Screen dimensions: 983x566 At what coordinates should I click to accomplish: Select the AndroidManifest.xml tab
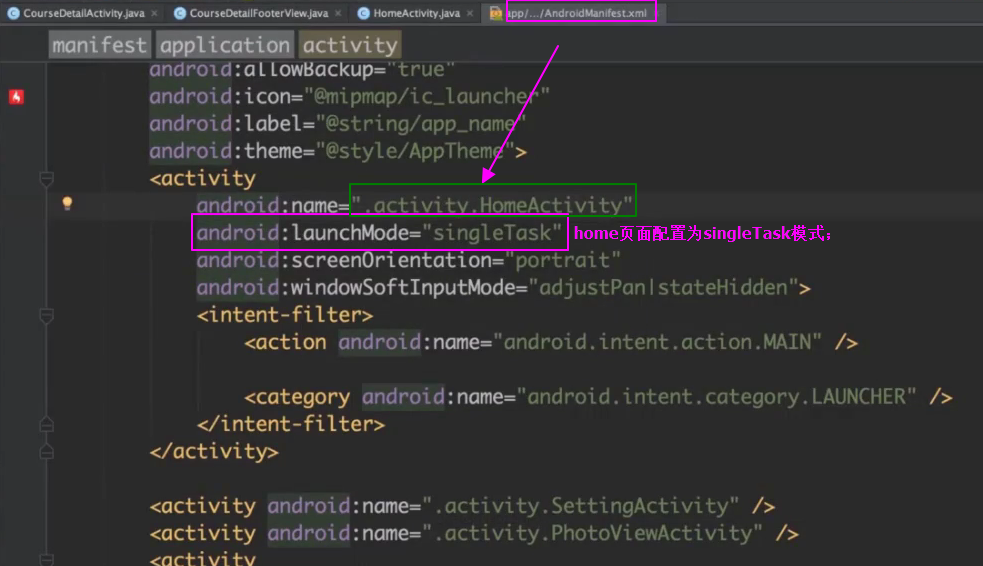coord(577,13)
